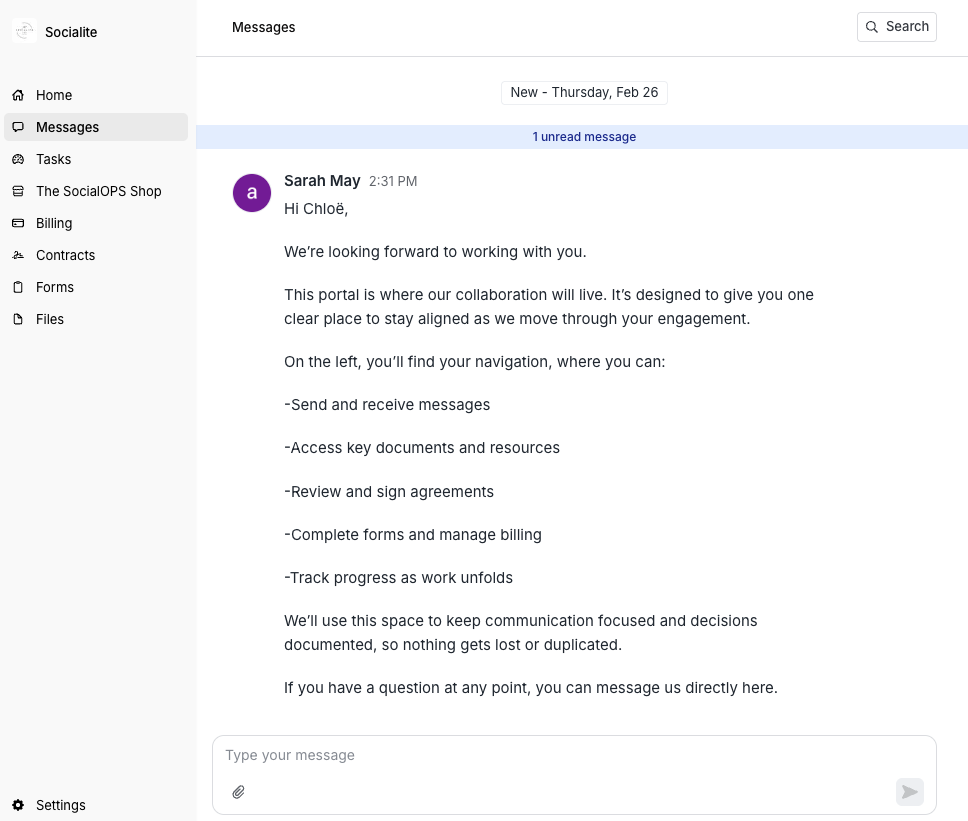Select the Contracts signature icon
The height and width of the screenshot is (821, 968).
[18, 255]
